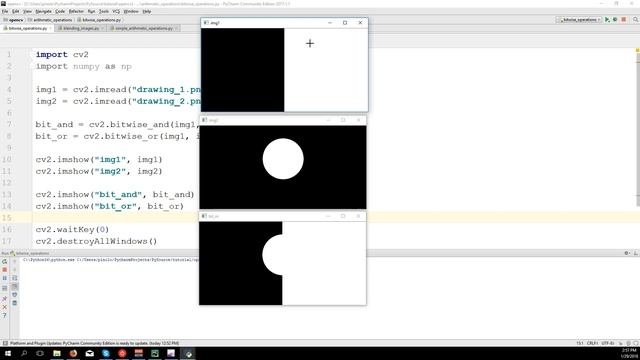
Task: Toggle scroll to end in Run console
Action: (x=15, y=287)
